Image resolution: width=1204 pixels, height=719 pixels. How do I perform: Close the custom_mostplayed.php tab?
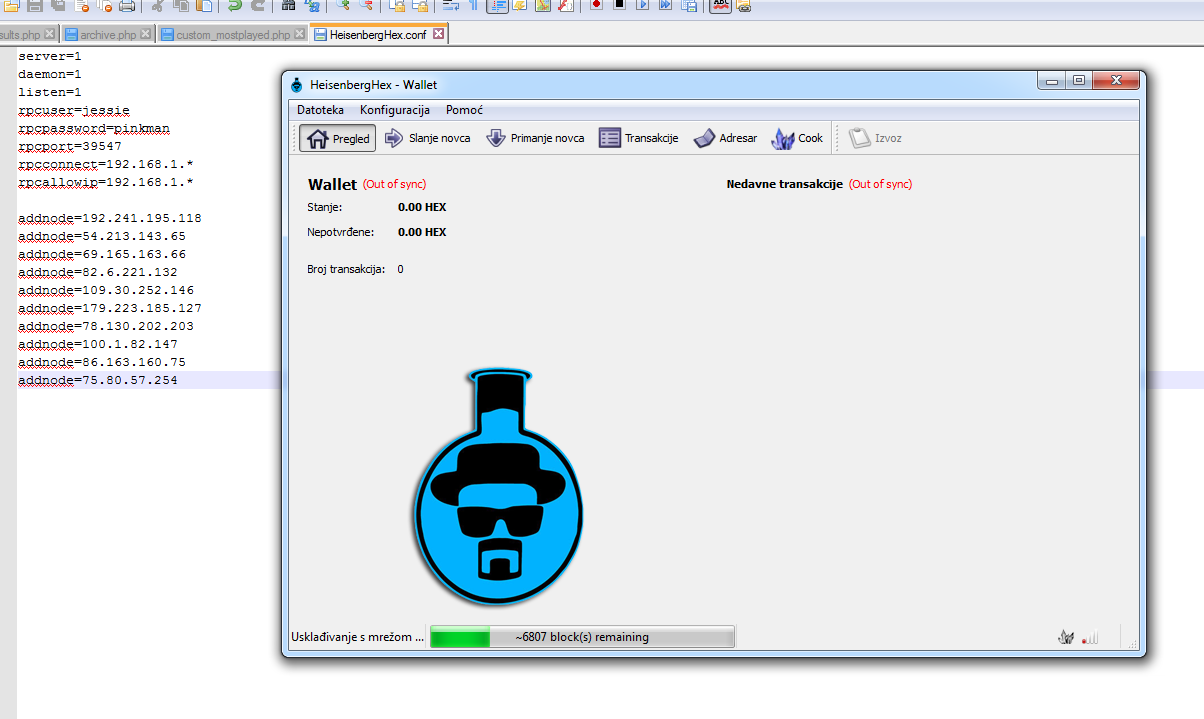[299, 34]
